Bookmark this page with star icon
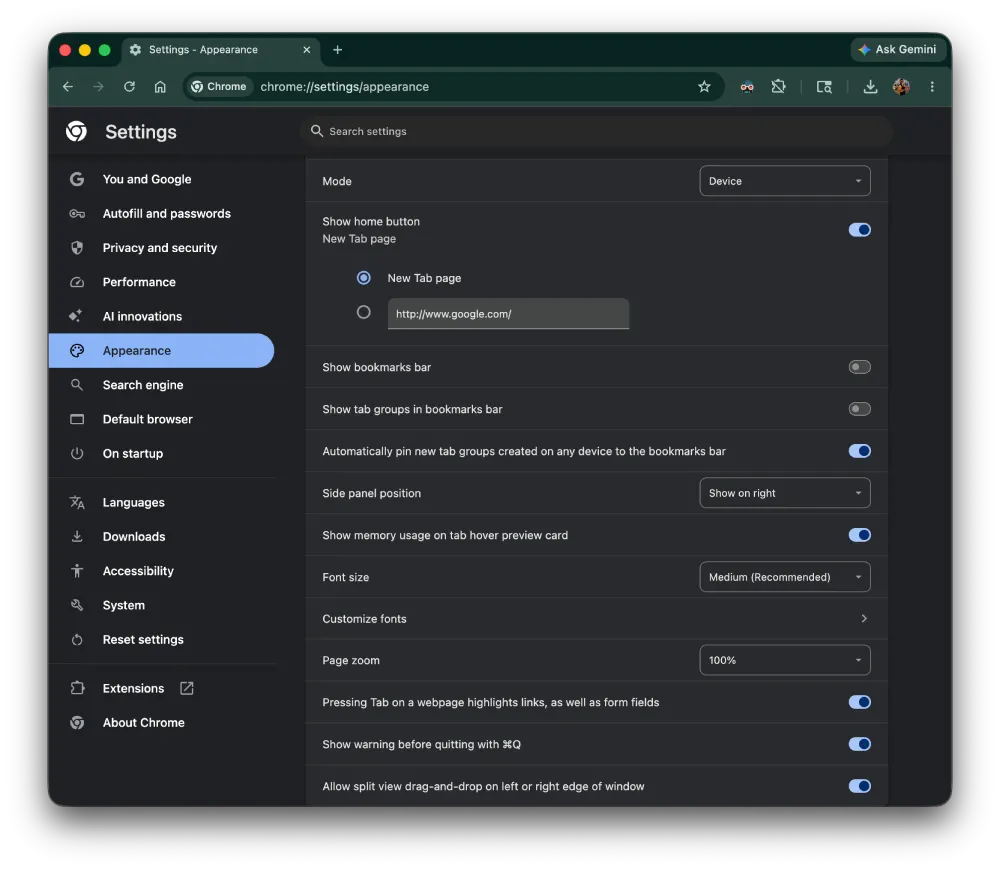Image resolution: width=1000 pixels, height=870 pixels. pos(704,87)
